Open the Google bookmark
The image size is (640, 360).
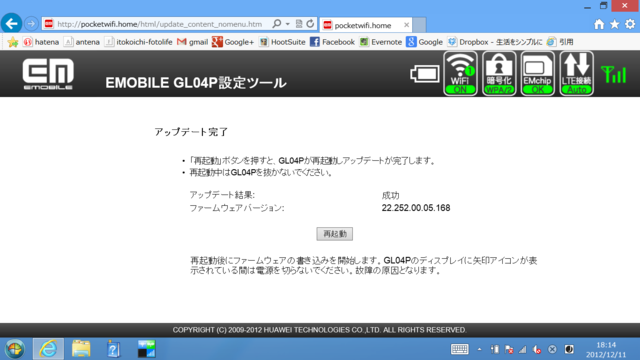click(x=424, y=42)
